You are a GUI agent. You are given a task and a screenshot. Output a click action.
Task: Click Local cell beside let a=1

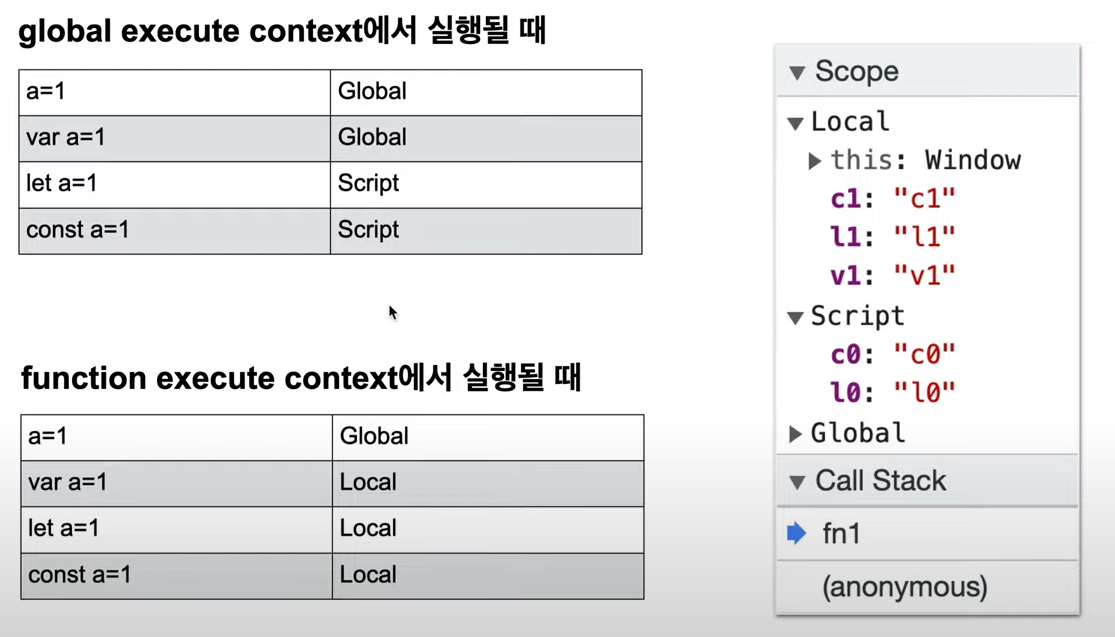(488, 530)
